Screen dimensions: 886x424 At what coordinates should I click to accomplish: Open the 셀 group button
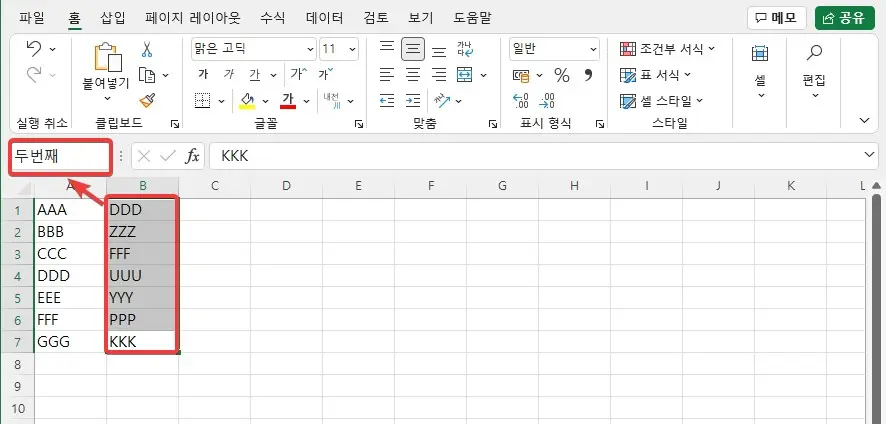(x=761, y=72)
